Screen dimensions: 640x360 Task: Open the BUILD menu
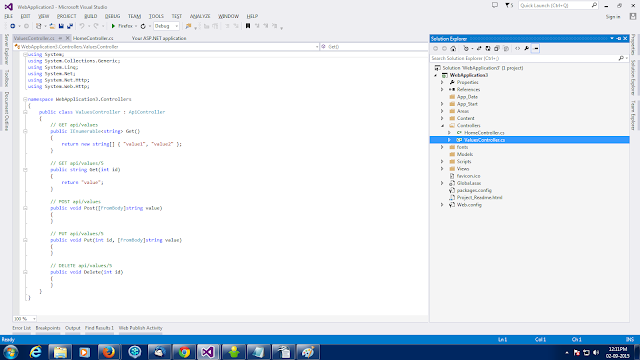91,16
